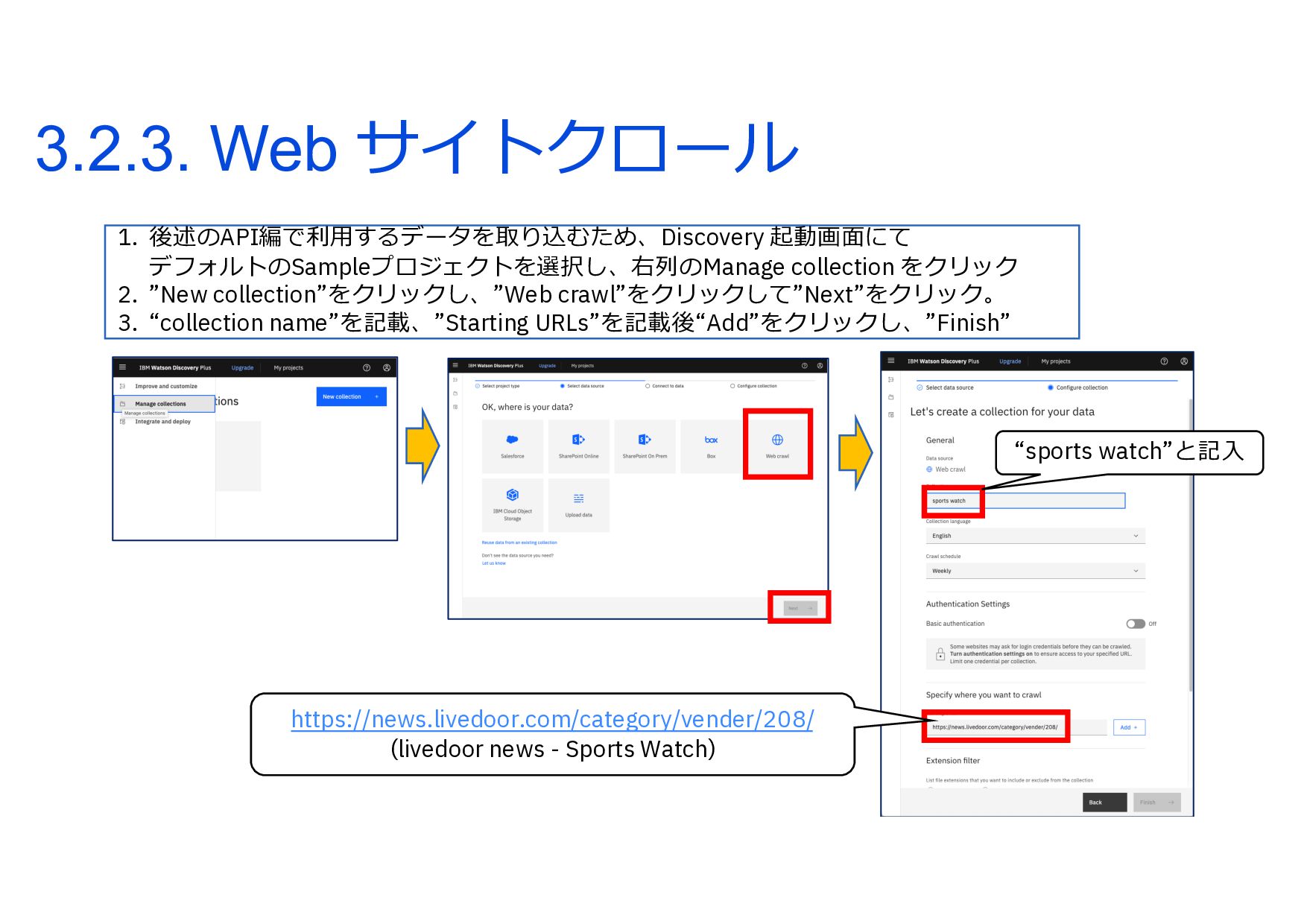Click Select project type step indicator
The image size is (1307, 924).
(498, 386)
